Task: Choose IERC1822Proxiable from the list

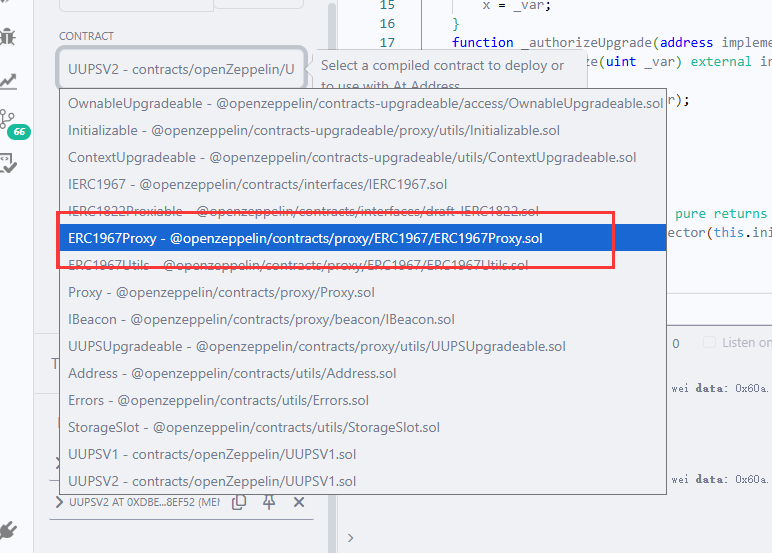Action: (363, 211)
